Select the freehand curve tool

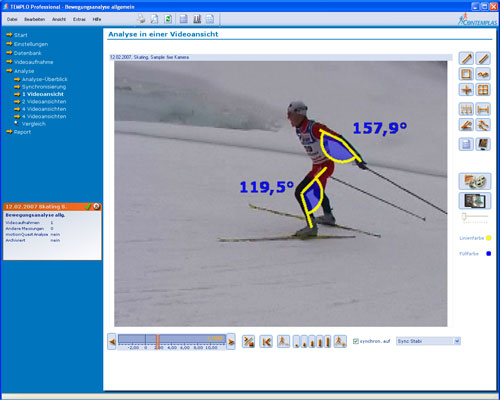pyautogui.click(x=483, y=74)
